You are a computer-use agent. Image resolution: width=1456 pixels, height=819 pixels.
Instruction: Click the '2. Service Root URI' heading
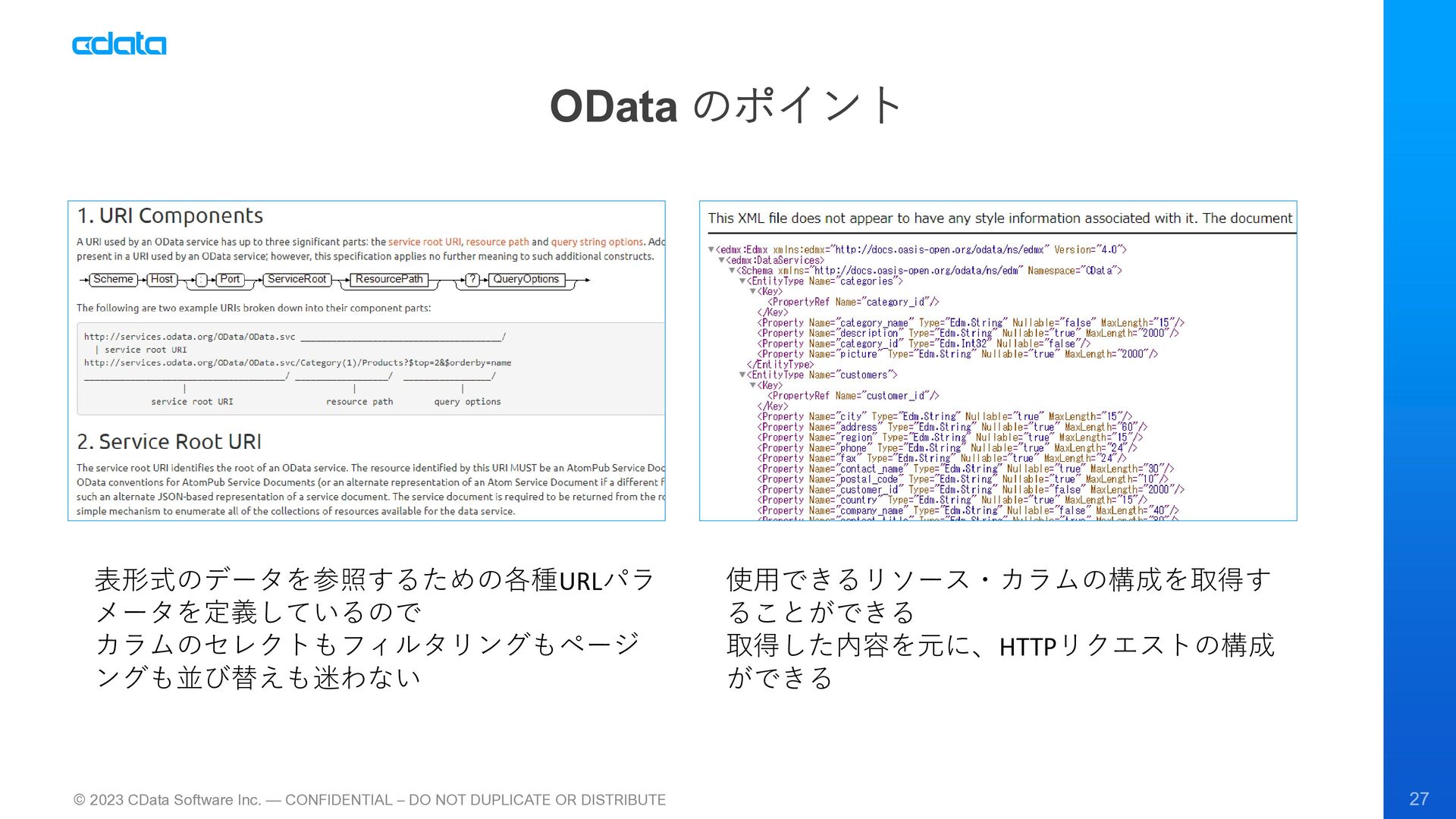(x=169, y=442)
